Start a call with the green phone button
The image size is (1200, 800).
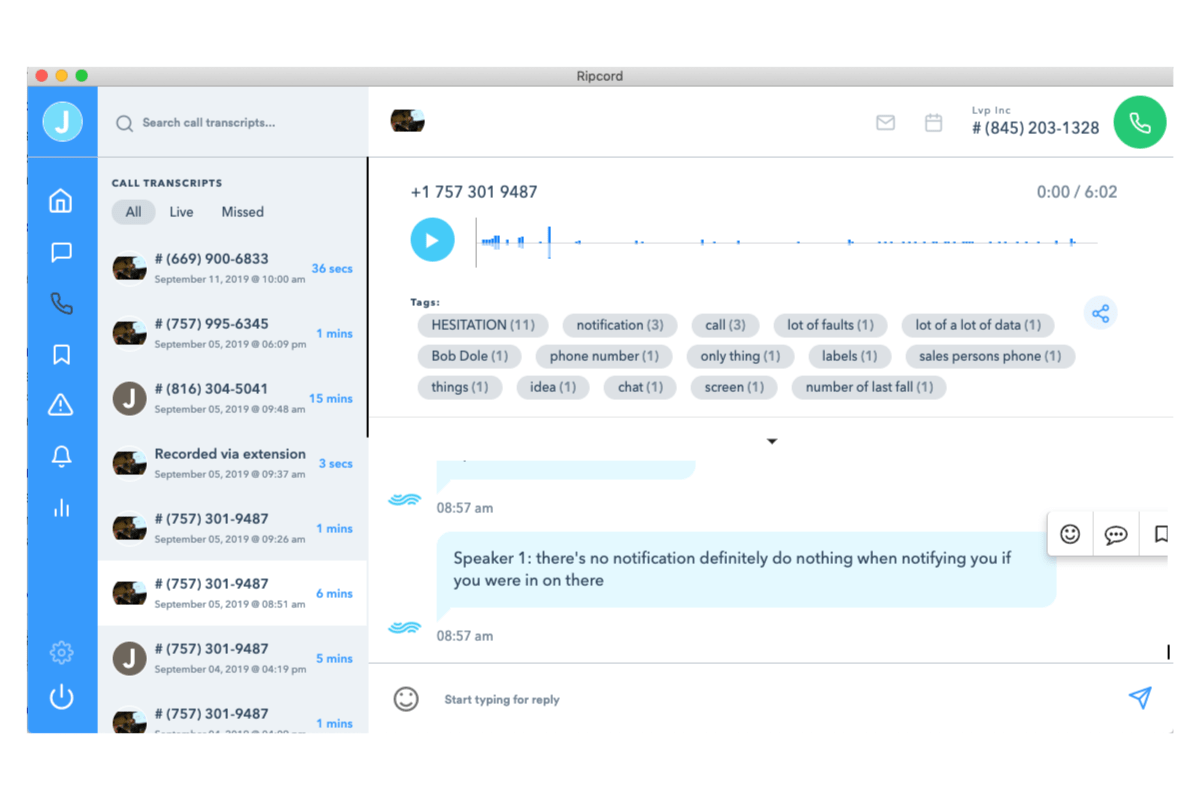click(x=1139, y=123)
